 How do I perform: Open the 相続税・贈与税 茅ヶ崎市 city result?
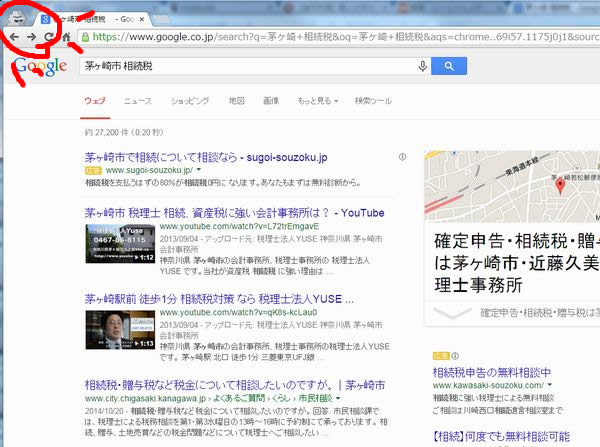[x=235, y=385]
